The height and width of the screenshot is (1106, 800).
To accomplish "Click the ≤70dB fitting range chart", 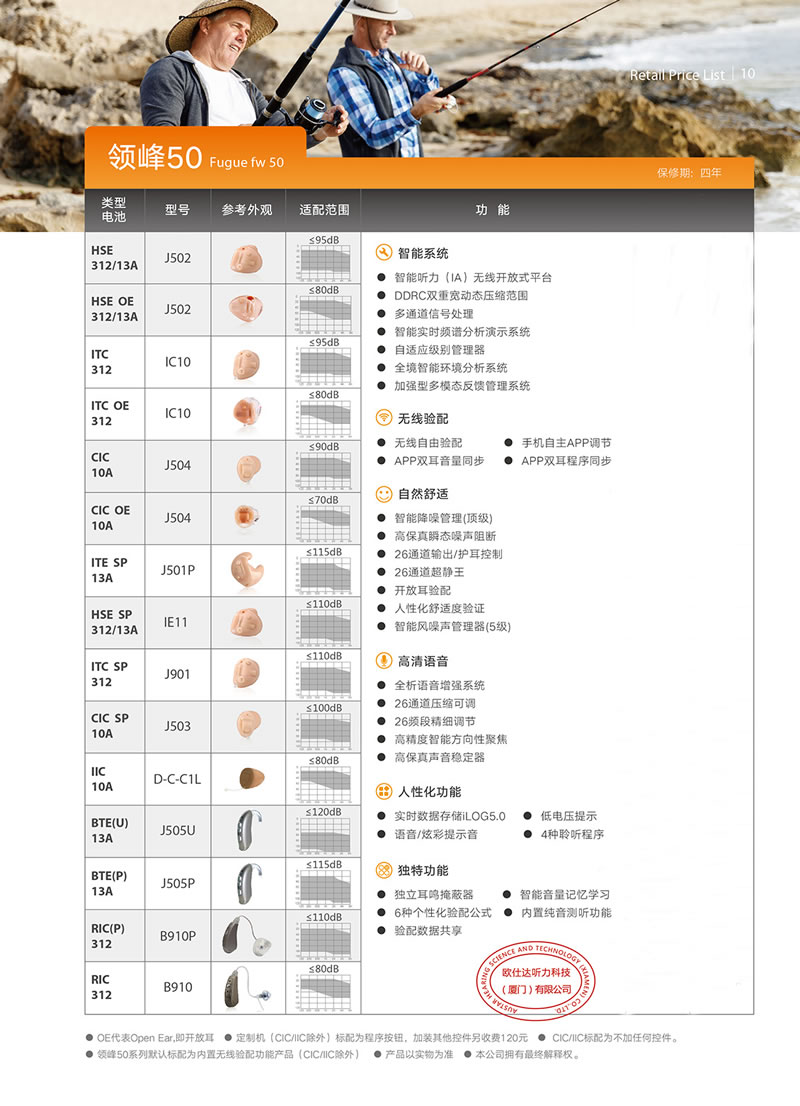I will (x=324, y=518).
